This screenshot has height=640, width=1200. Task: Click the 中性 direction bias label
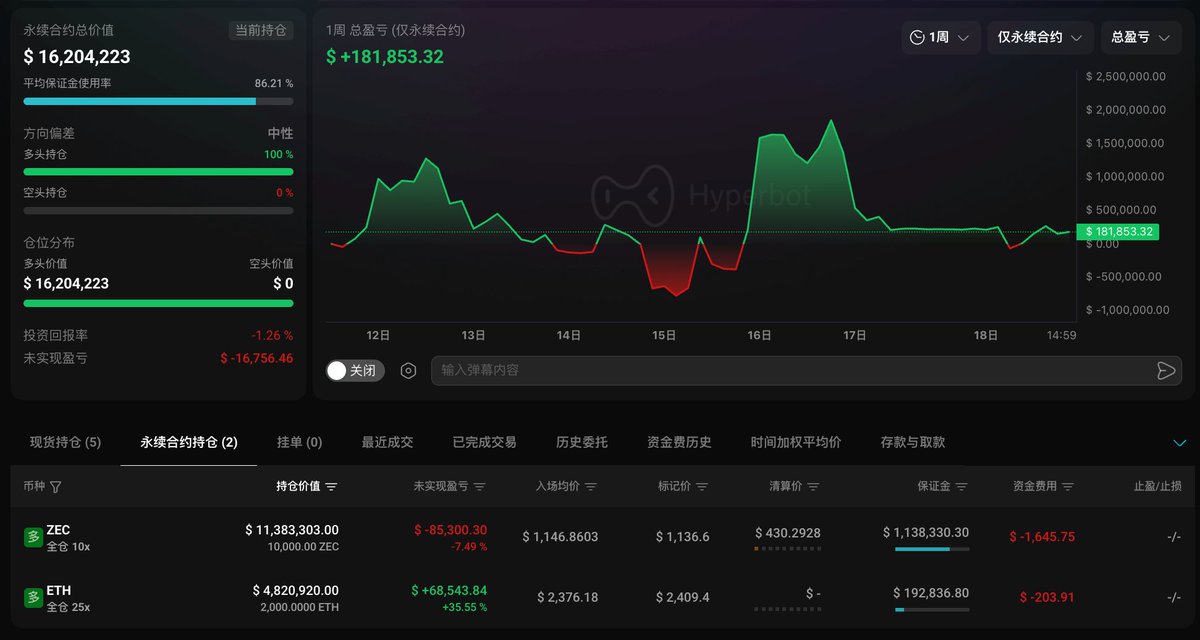[280, 133]
